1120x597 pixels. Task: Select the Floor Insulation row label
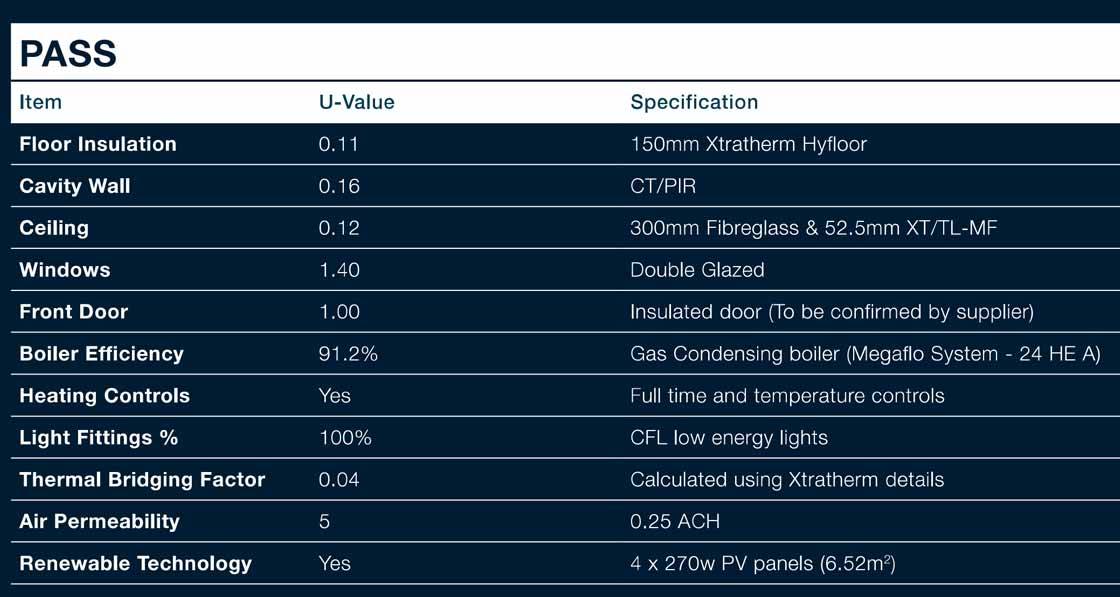pos(98,144)
